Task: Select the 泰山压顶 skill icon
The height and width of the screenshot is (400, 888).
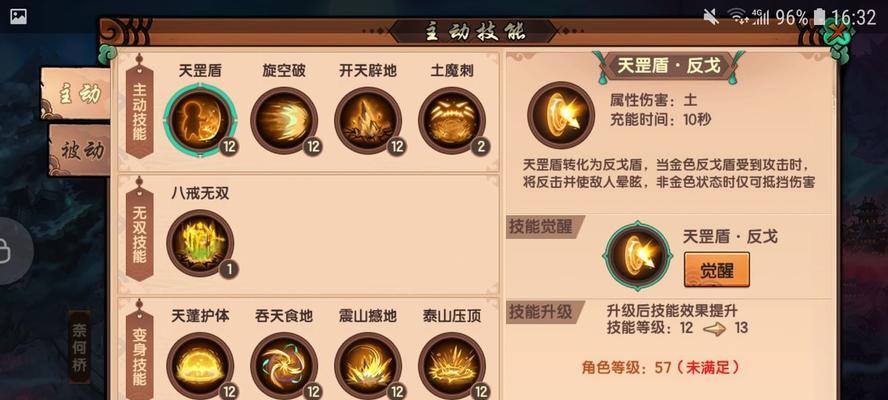Action: pos(452,365)
